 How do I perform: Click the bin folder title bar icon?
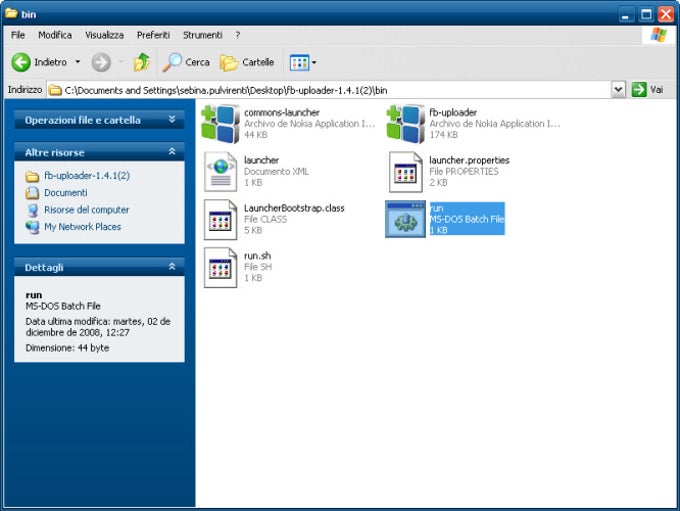11,13
